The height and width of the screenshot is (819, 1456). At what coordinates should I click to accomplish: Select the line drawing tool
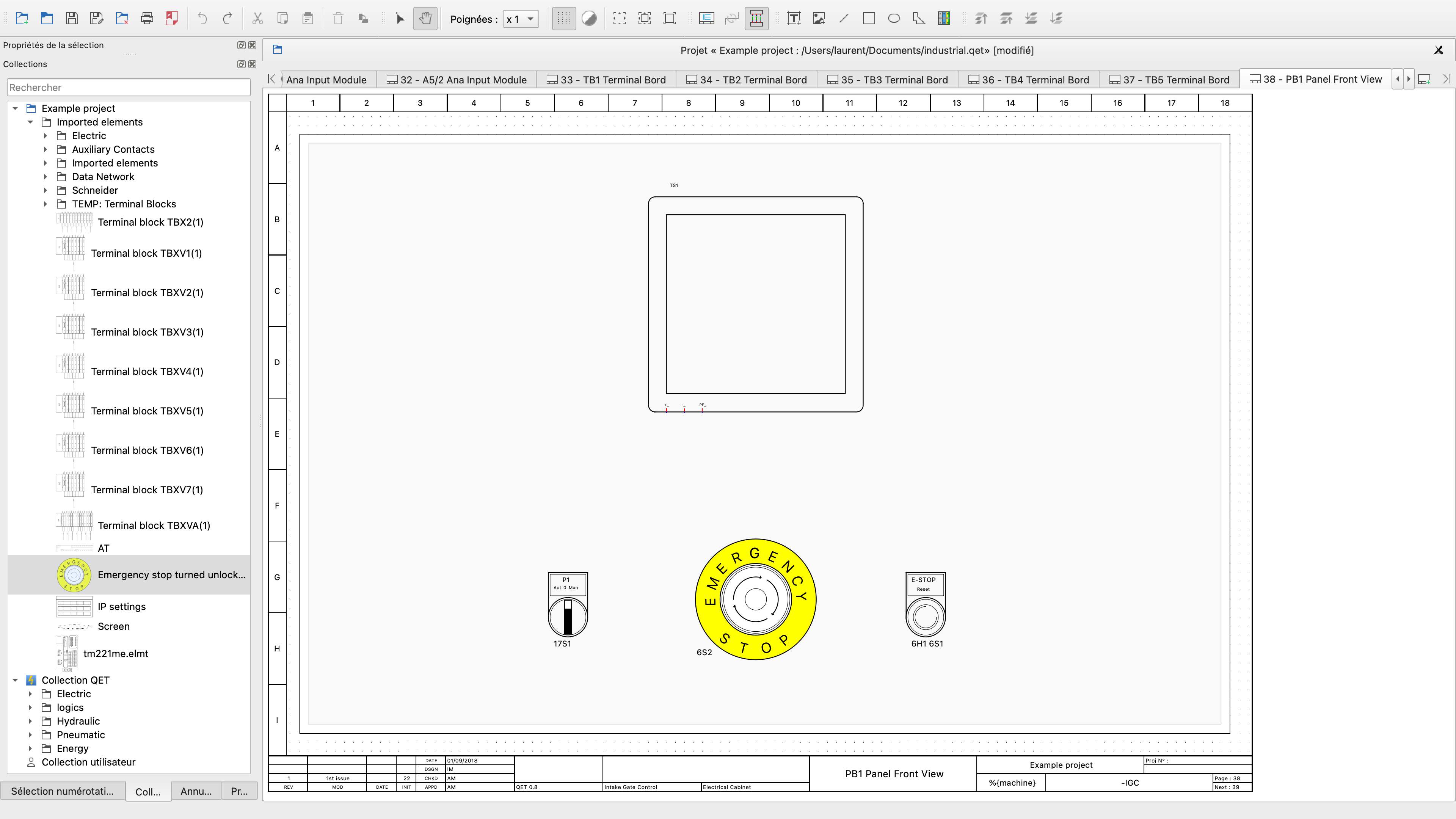point(843,18)
